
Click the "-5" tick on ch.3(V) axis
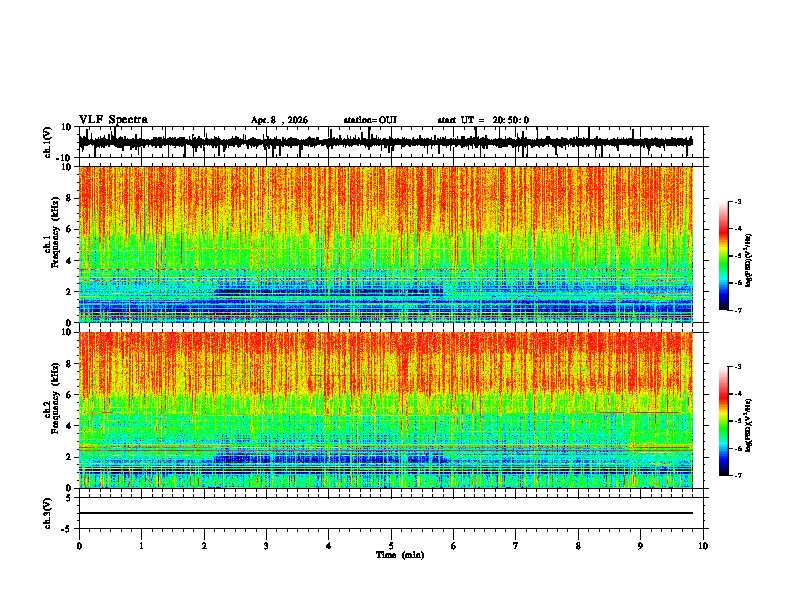(x=68, y=528)
